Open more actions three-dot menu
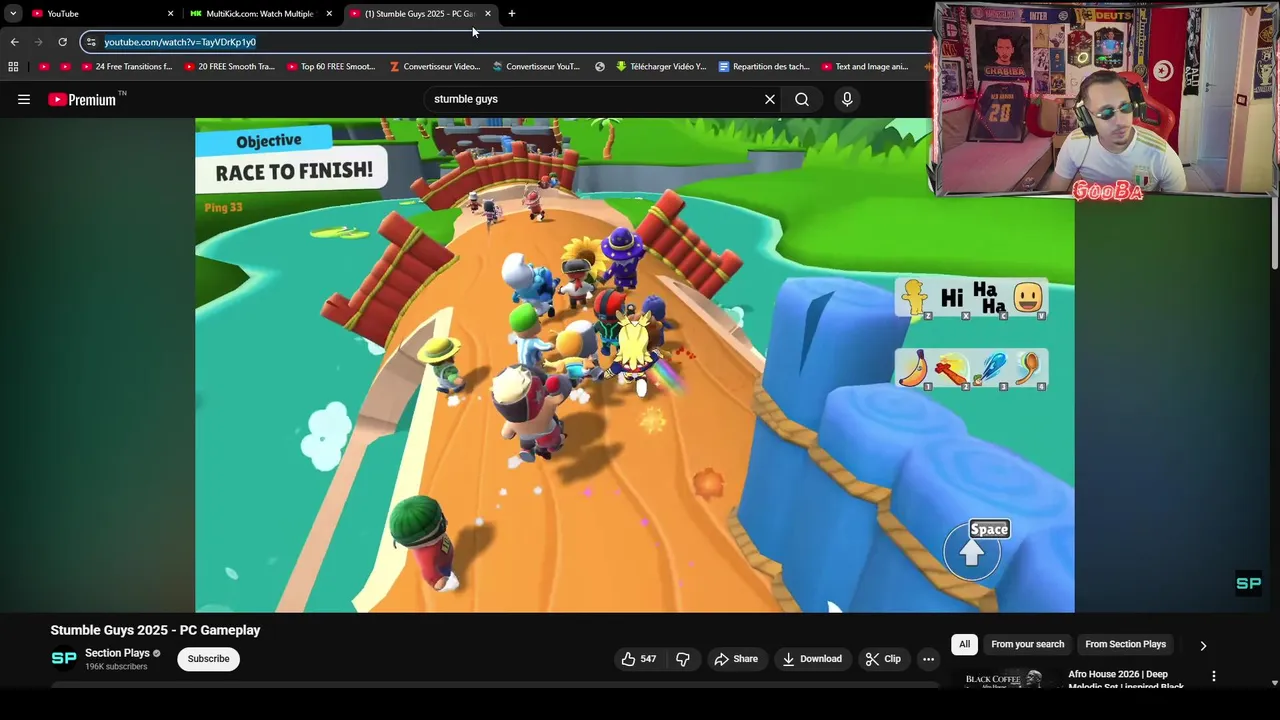This screenshot has width=1280, height=720. point(928,659)
